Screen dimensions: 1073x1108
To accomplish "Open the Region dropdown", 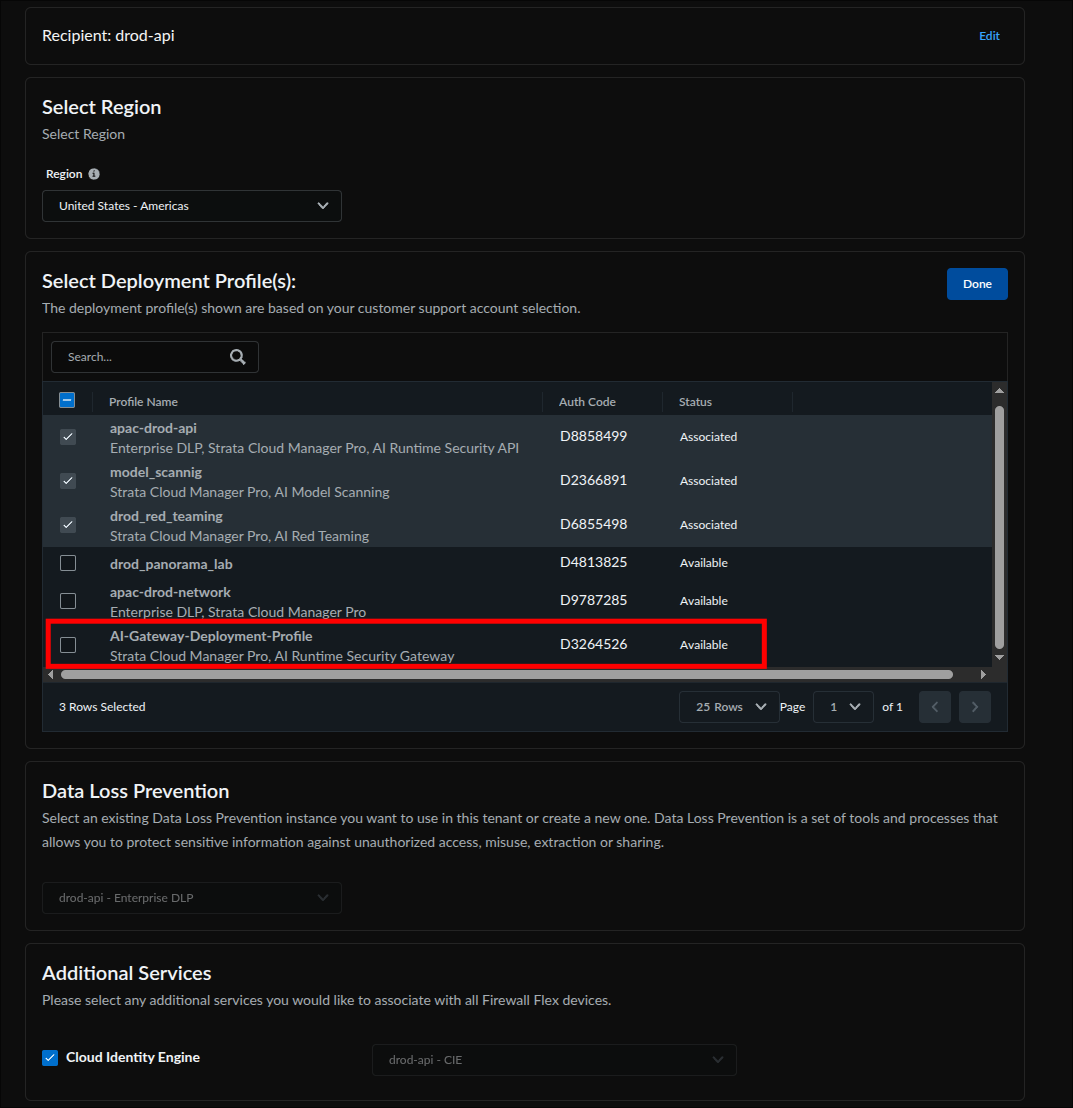I will [x=192, y=206].
